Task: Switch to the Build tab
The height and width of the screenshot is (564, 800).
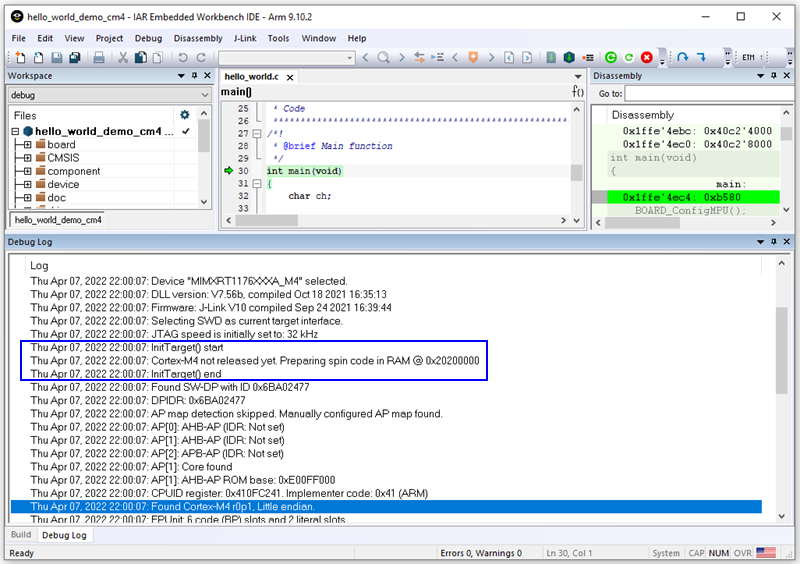Action: tap(21, 534)
